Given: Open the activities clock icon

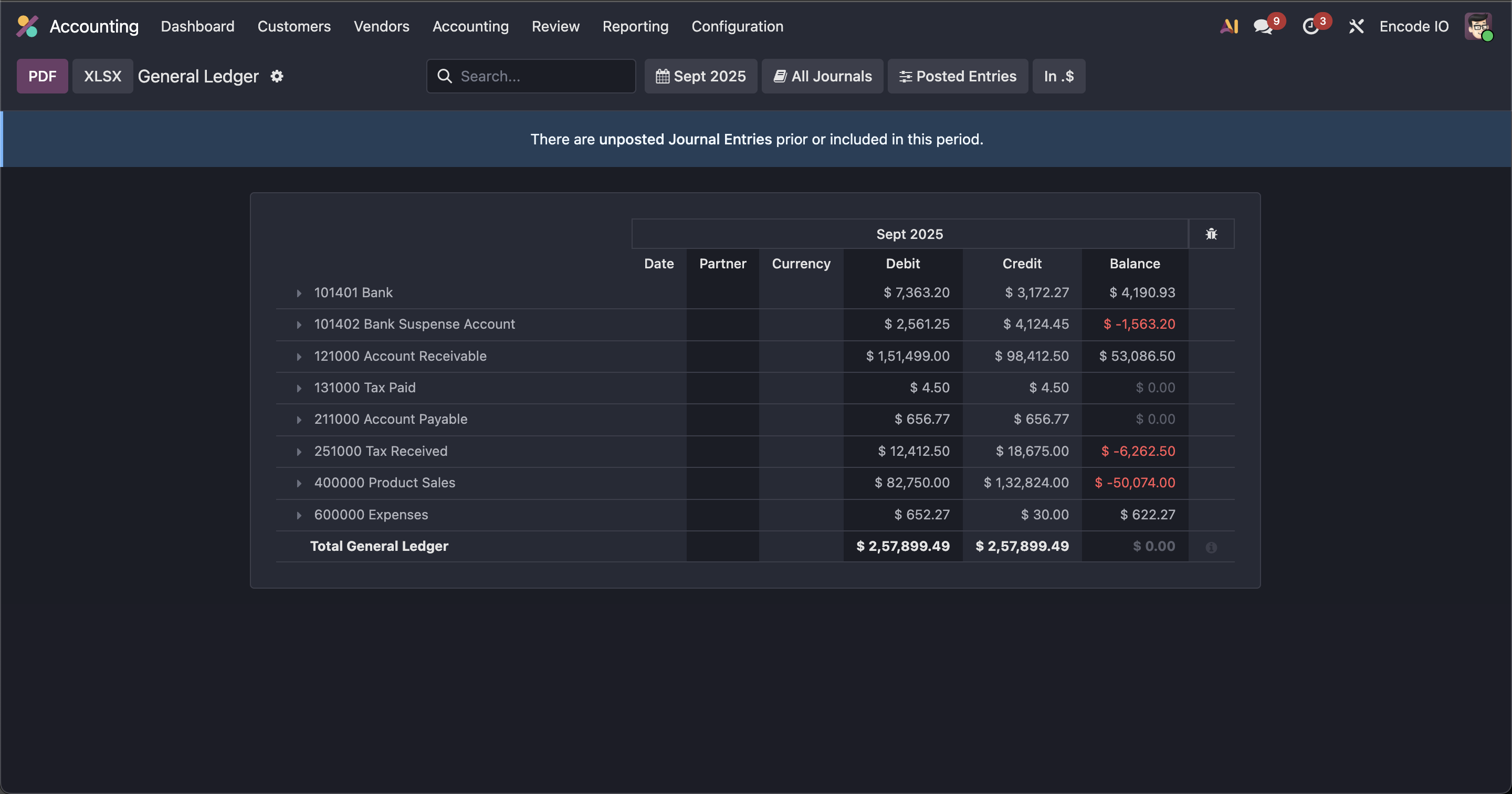Looking at the screenshot, I should point(1310,26).
